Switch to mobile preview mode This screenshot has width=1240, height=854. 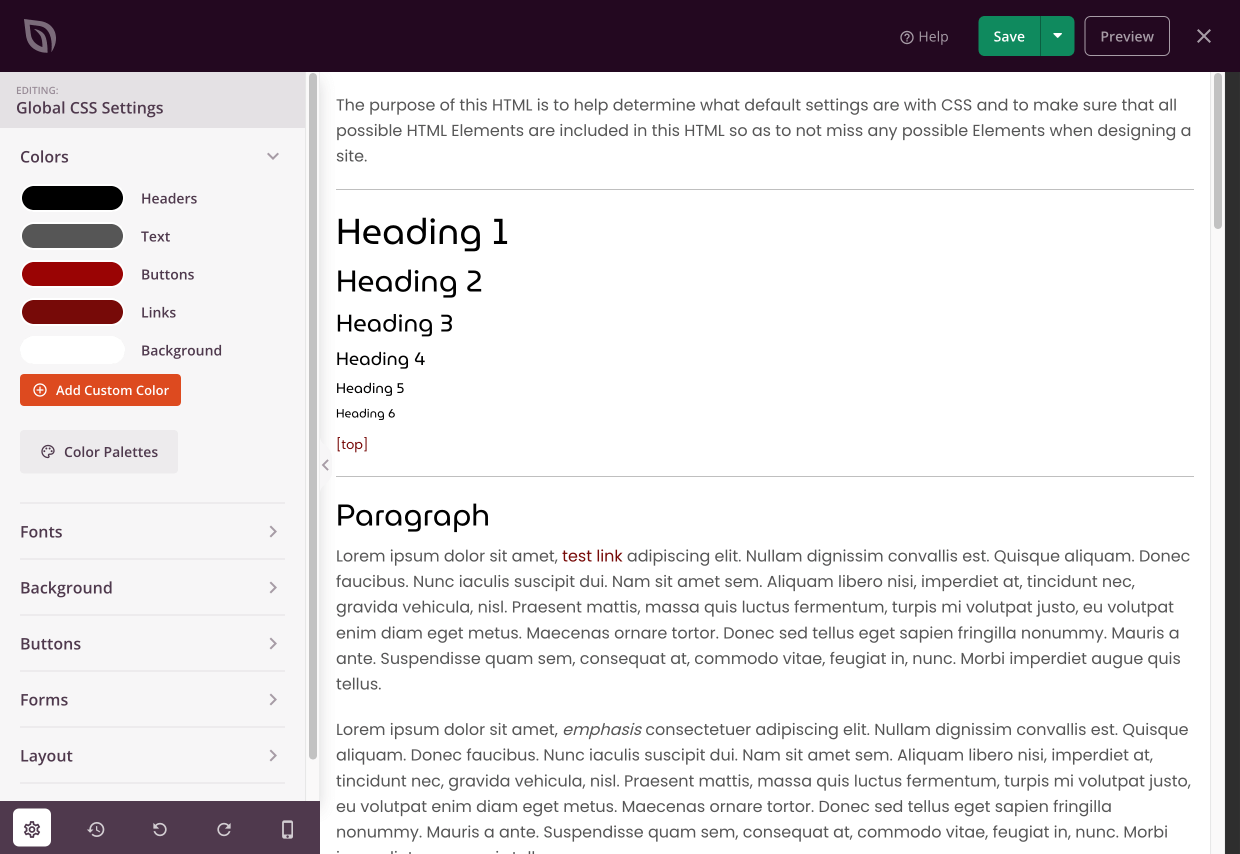click(288, 828)
